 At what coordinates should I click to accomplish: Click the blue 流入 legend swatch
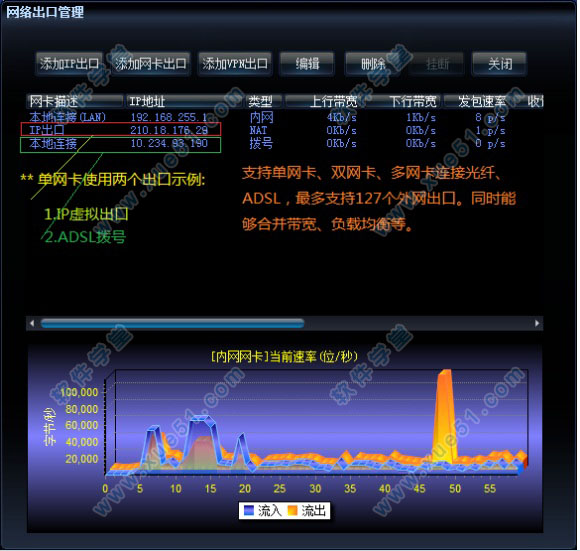[249, 511]
